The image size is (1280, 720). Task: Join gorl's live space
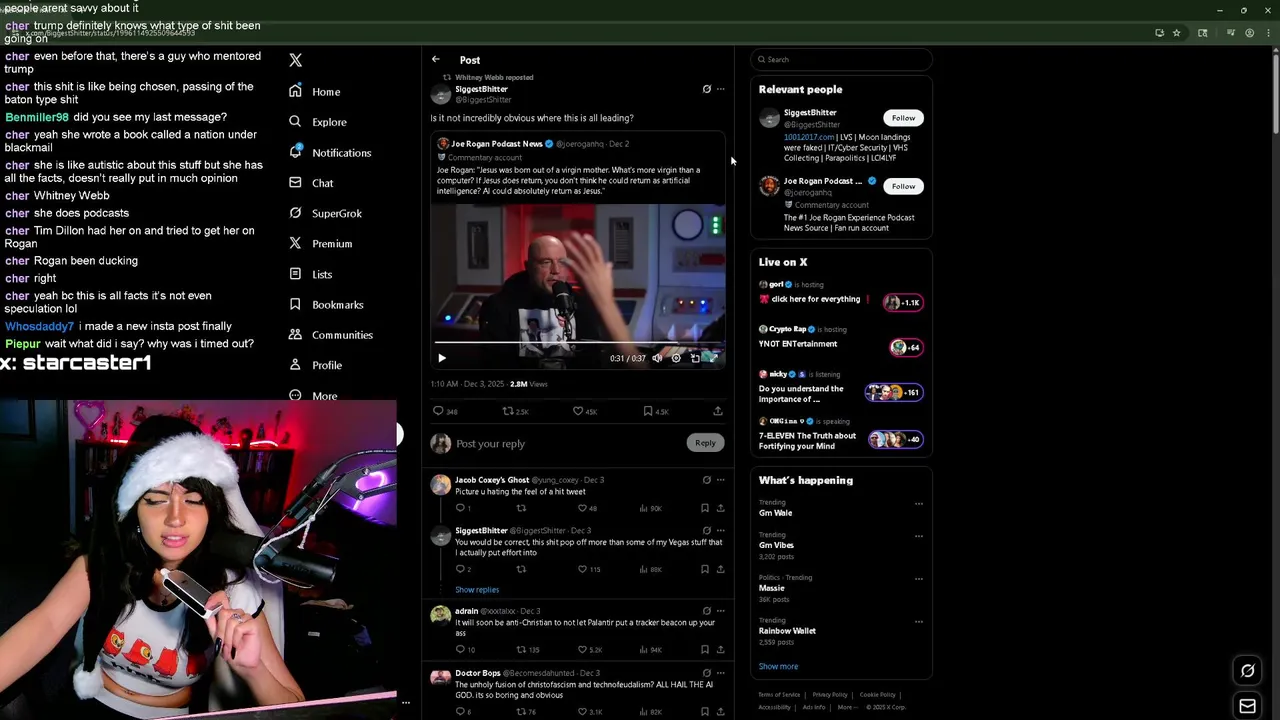pyautogui.click(x=903, y=302)
